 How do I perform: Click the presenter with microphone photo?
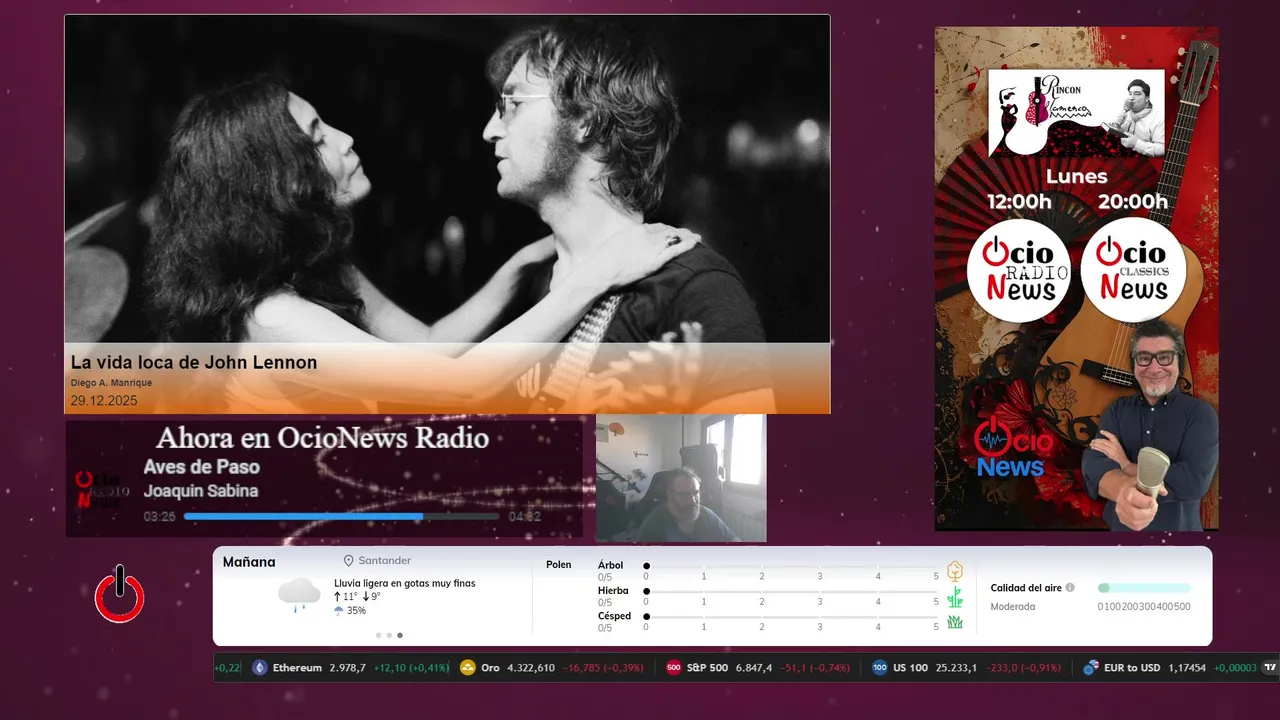[1151, 425]
